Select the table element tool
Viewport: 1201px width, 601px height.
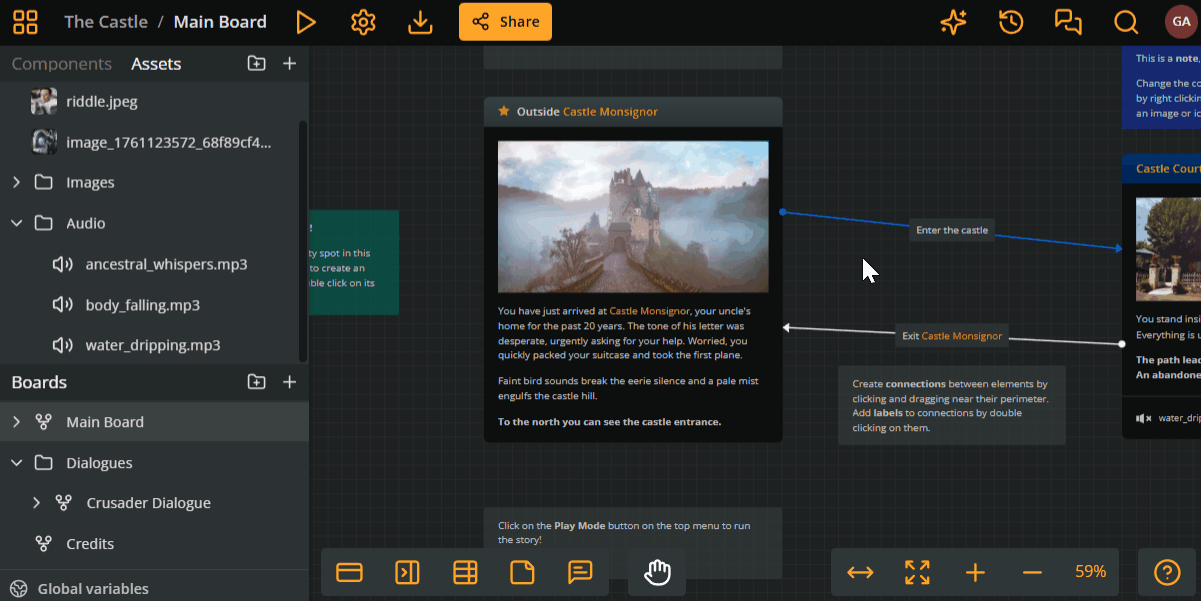coord(465,572)
